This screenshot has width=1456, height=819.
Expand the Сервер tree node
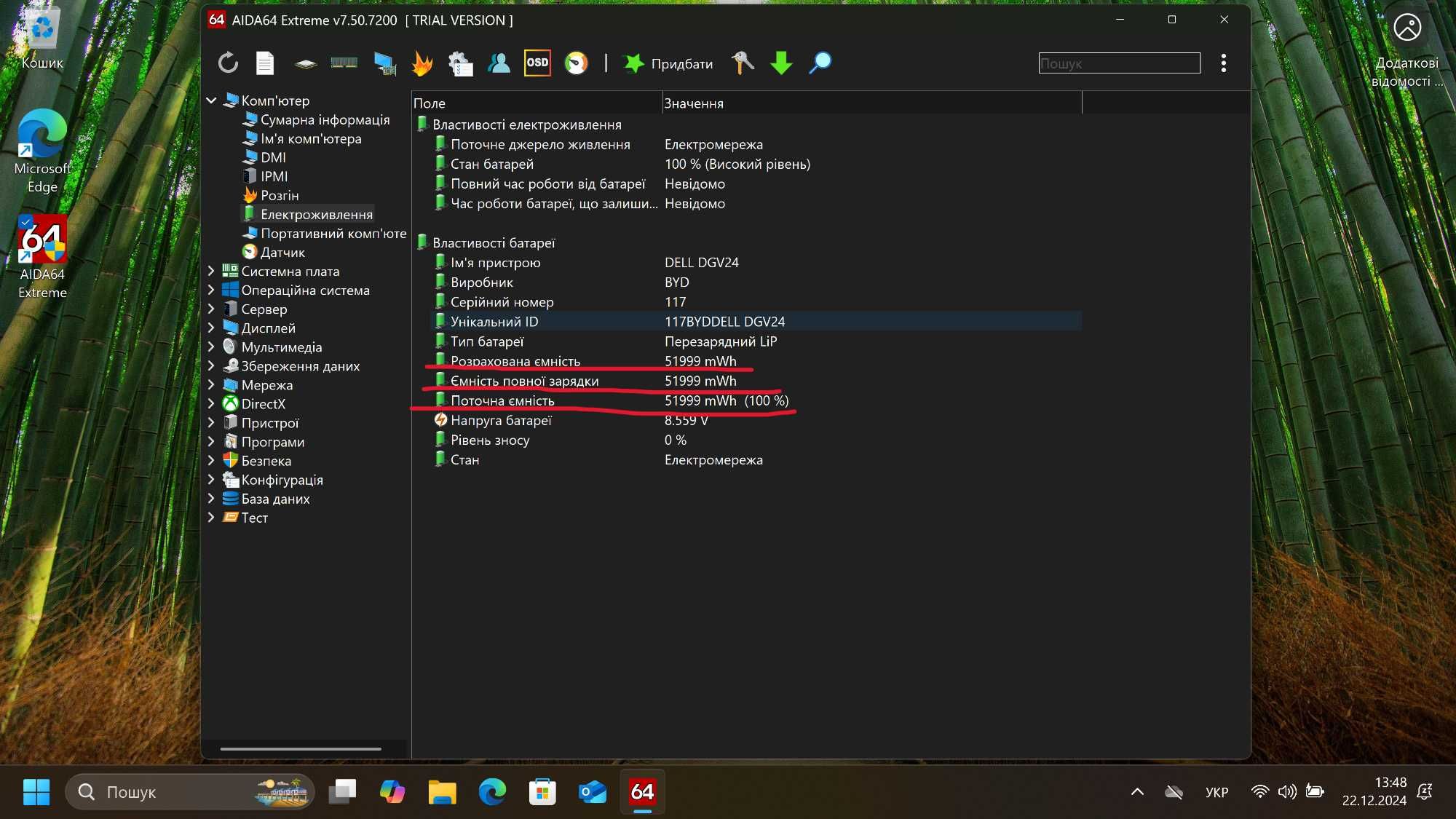211,309
